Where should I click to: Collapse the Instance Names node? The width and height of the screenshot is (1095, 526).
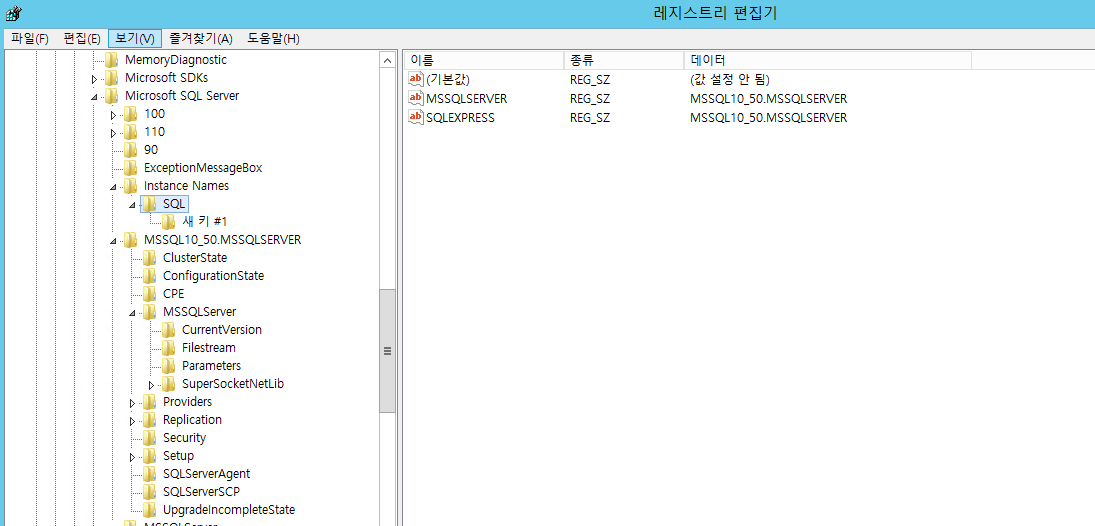[x=114, y=187]
